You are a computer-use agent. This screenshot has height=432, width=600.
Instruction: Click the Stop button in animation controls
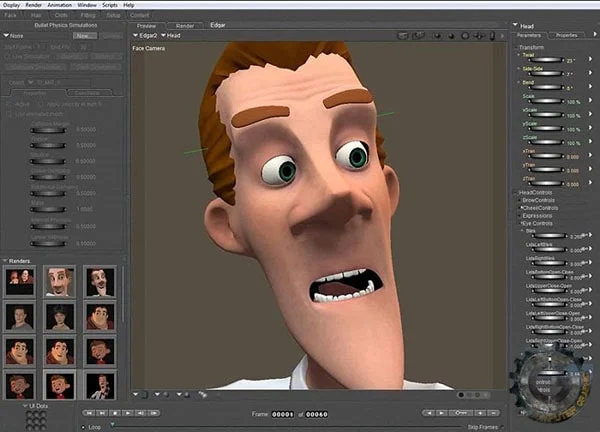115,413
